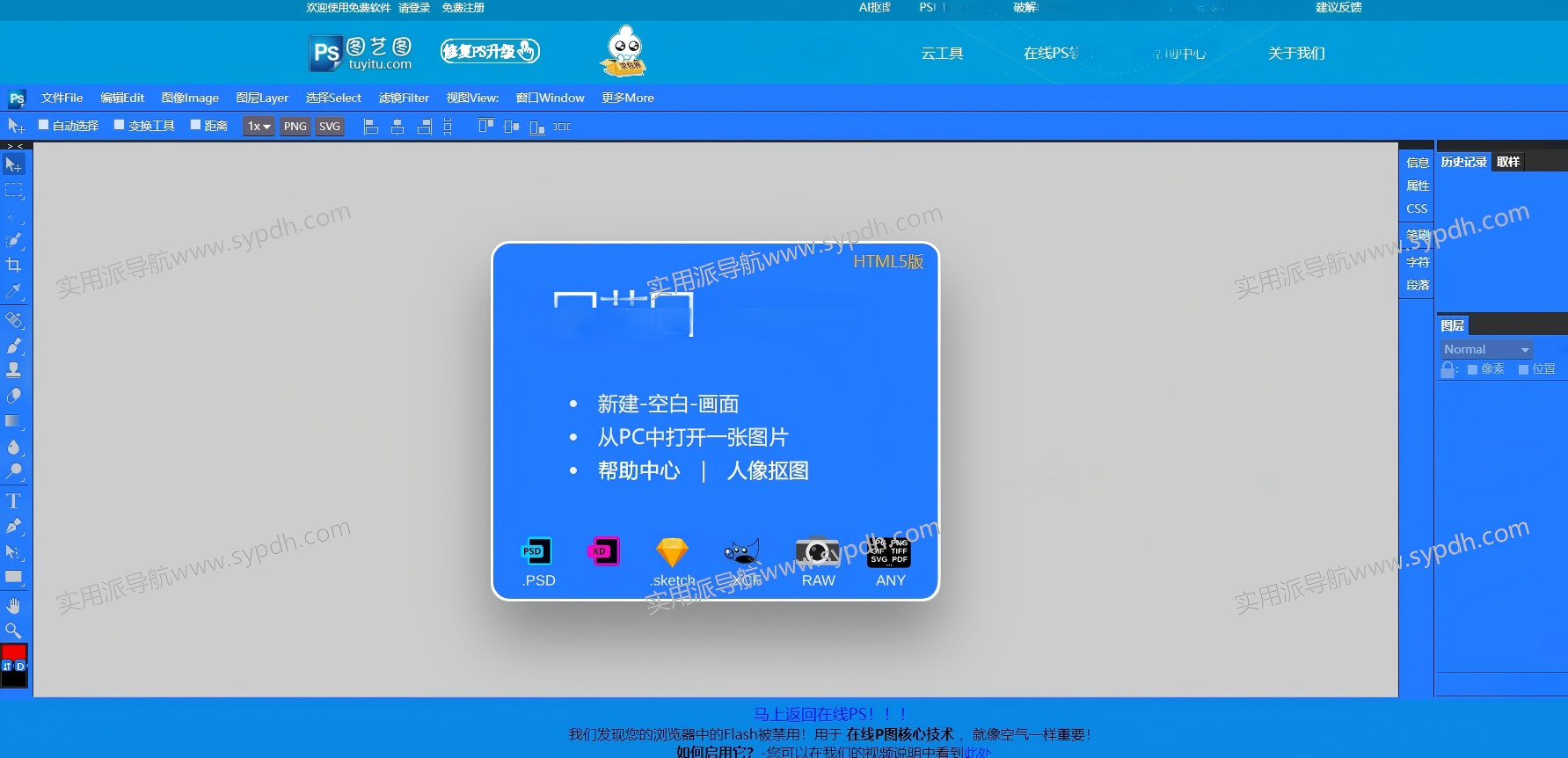Image resolution: width=1568 pixels, height=758 pixels.
Task: Open the 选择Select menu
Action: [x=333, y=98]
